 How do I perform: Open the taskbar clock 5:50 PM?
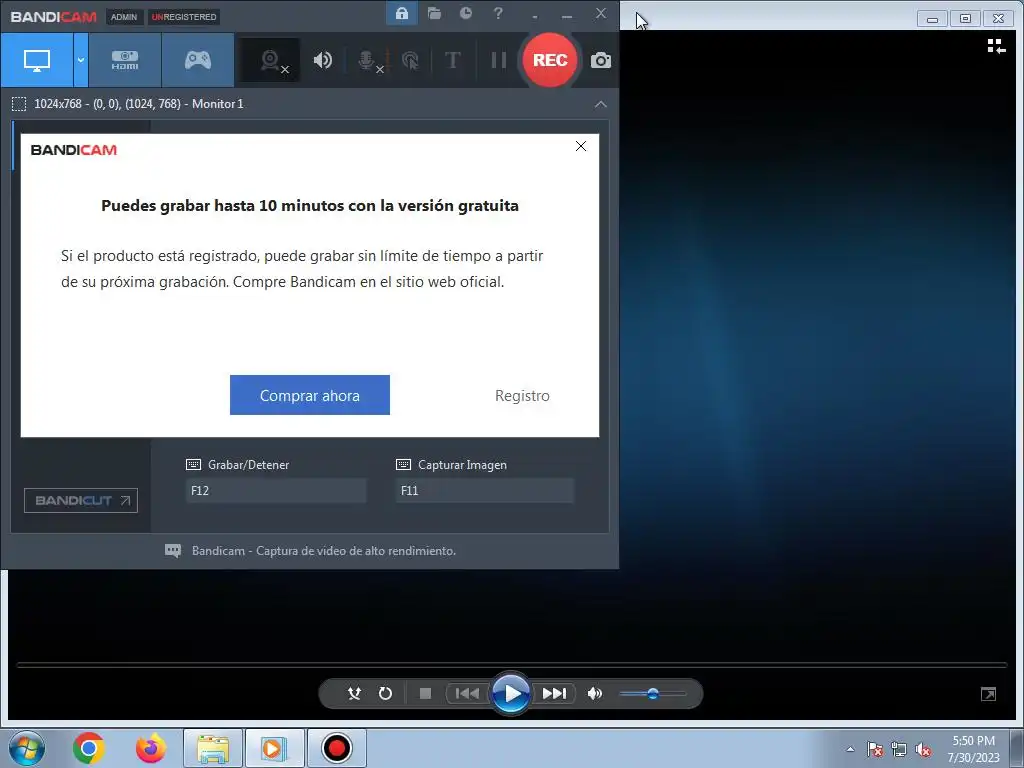coord(973,749)
